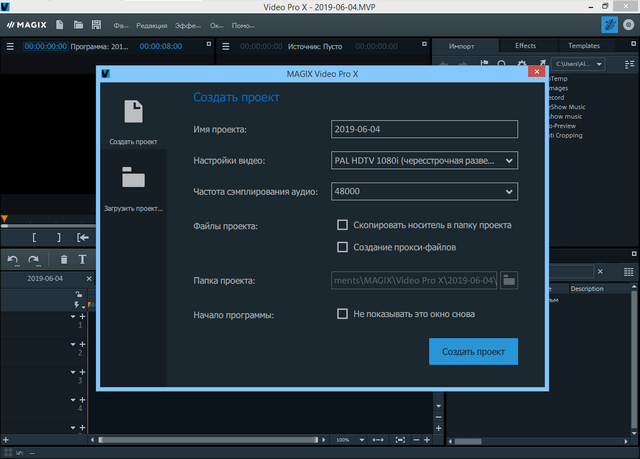Screen dimensions: 640x459
Task: Clear the project folder search field X
Action: (x=600, y=271)
